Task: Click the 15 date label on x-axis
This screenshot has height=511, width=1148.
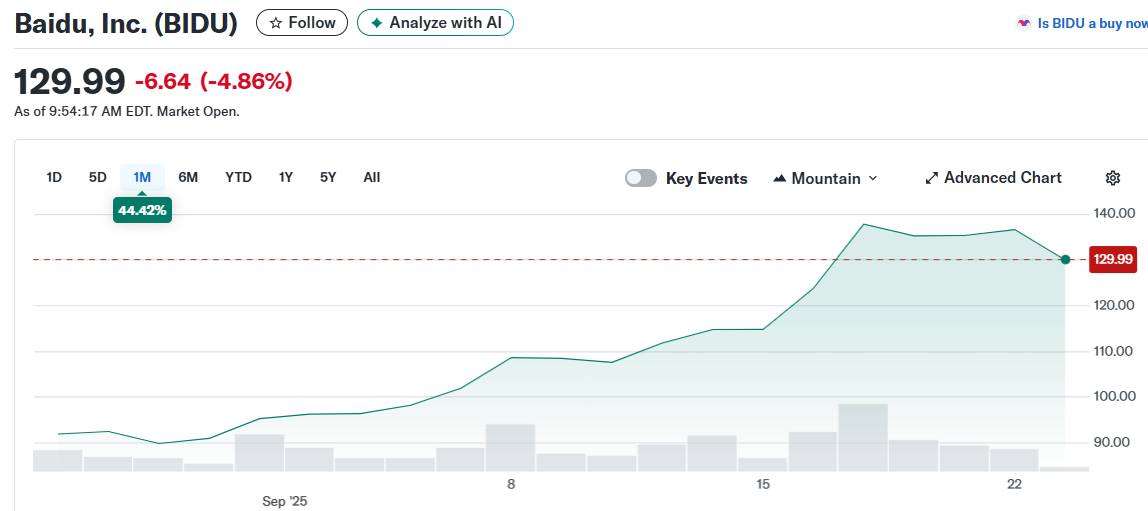Action: 763,484
